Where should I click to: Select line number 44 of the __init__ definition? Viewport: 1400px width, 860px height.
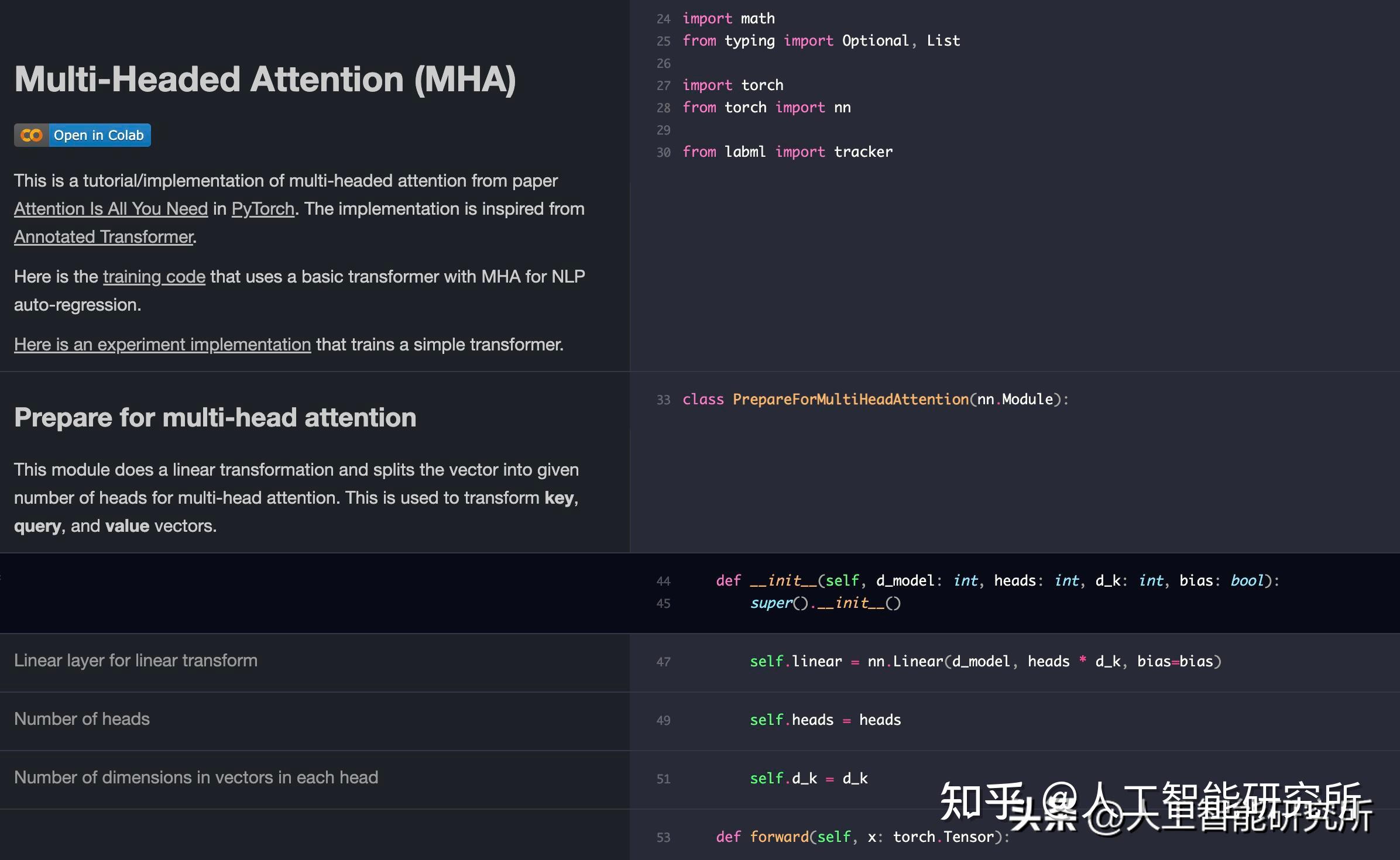pos(663,581)
